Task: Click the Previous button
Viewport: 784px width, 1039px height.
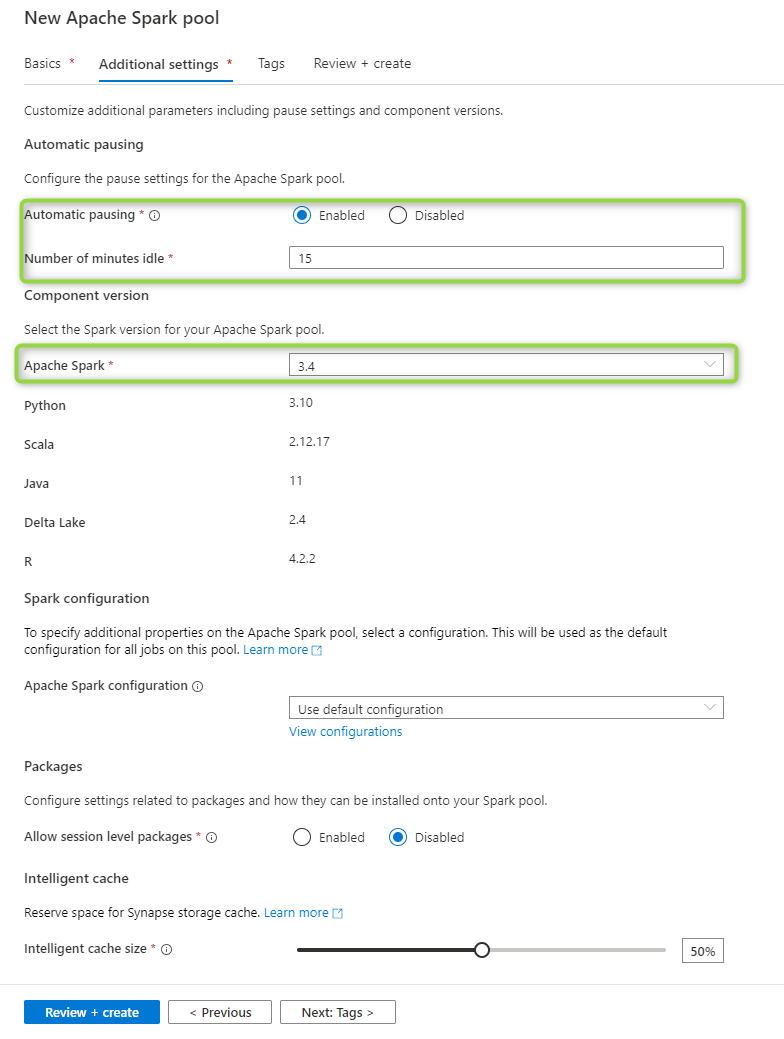Action: pyautogui.click(x=220, y=1012)
